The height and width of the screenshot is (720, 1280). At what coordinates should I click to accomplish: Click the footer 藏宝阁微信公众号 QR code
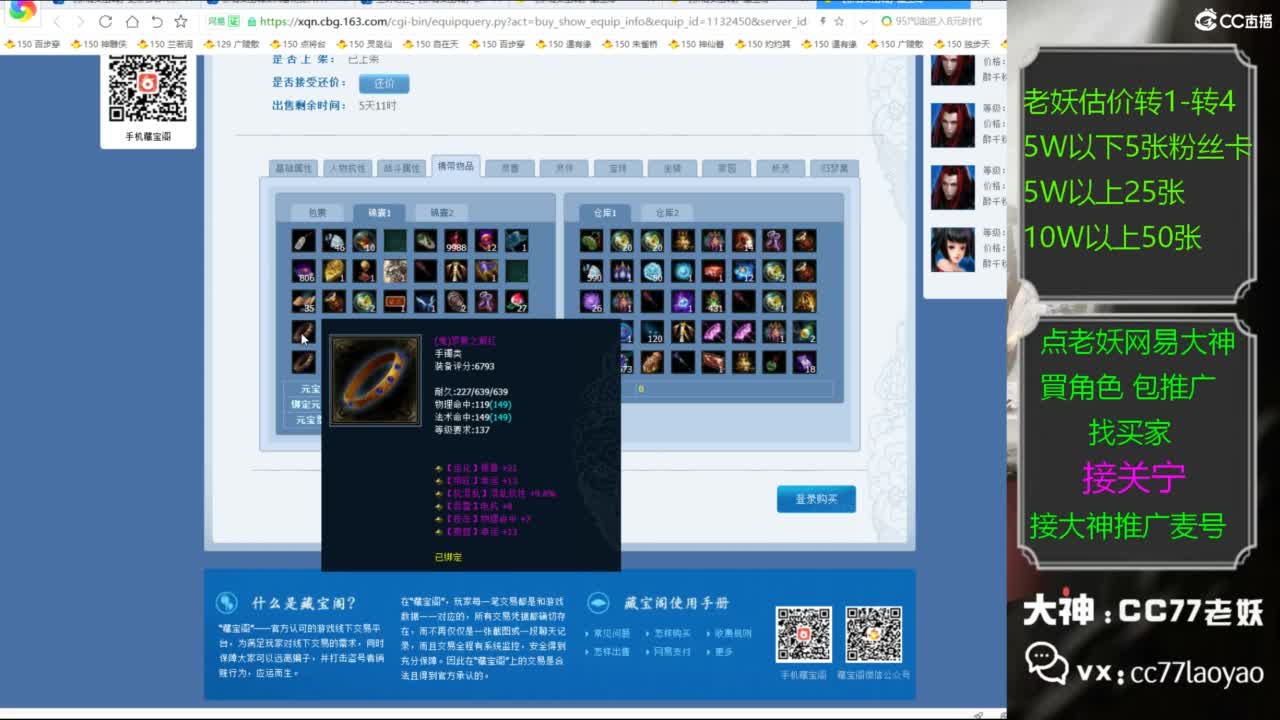[873, 634]
